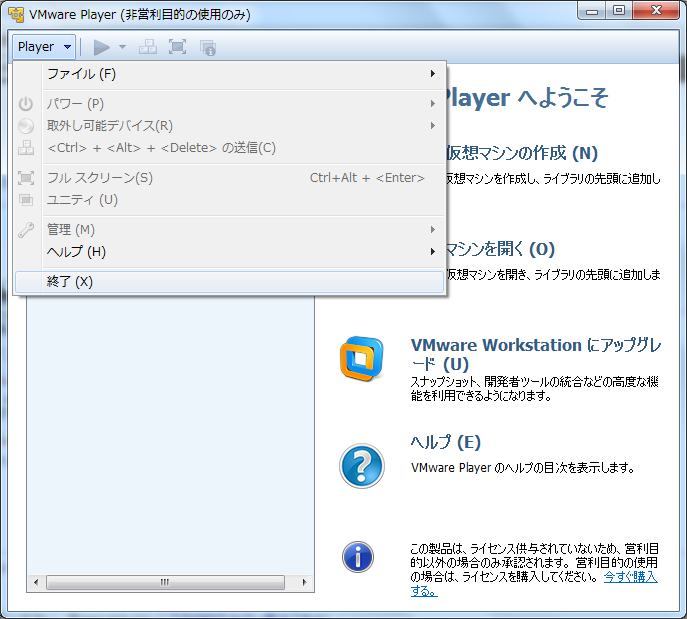Click the blue question mark help icon
Viewport: 687px width, 619px height.
click(361, 465)
